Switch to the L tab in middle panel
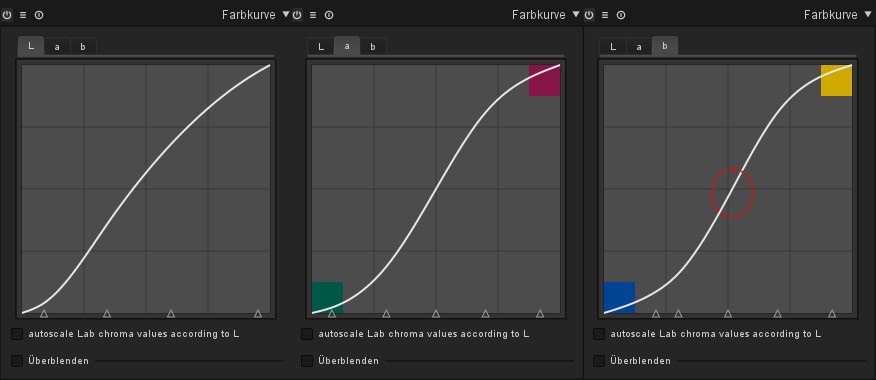This screenshot has width=876, height=380. (321, 47)
